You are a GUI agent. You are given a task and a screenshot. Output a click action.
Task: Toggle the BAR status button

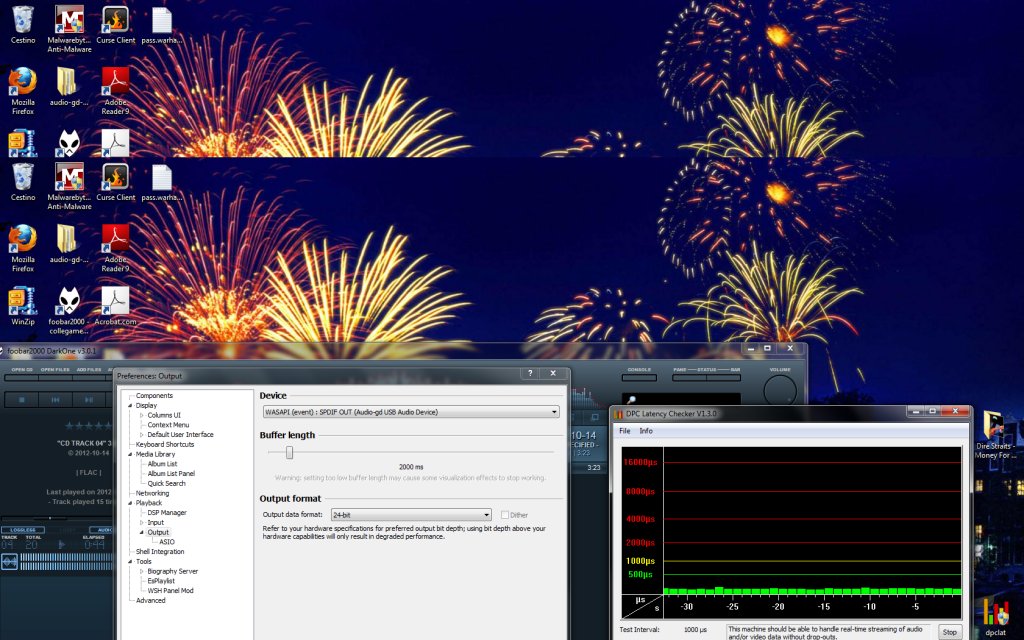pyautogui.click(x=724, y=377)
